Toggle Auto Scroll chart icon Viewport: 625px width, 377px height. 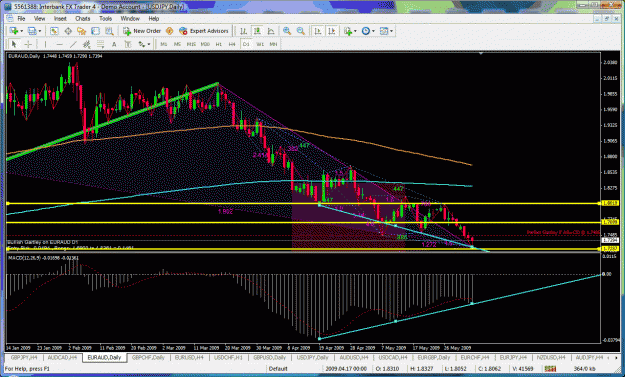pos(318,31)
